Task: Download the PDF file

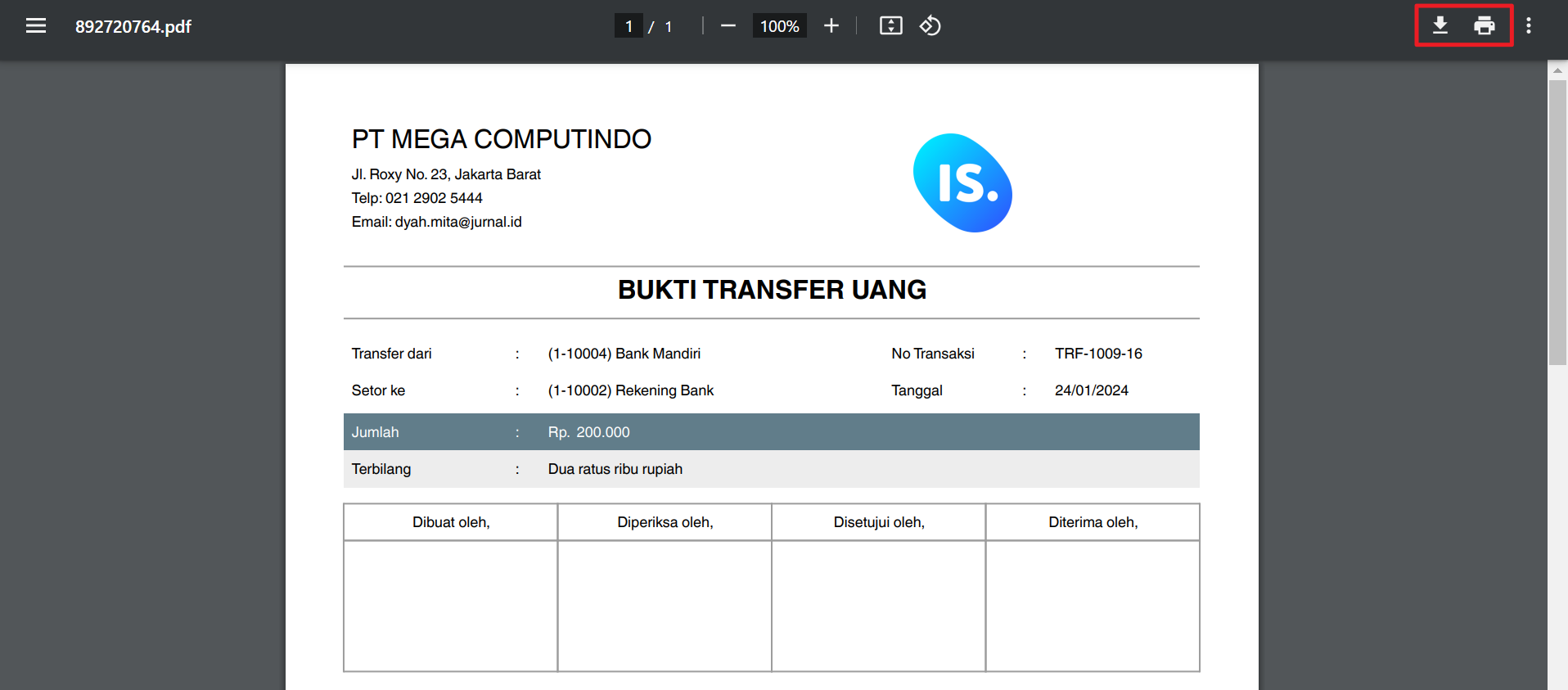Action: pos(1440,26)
